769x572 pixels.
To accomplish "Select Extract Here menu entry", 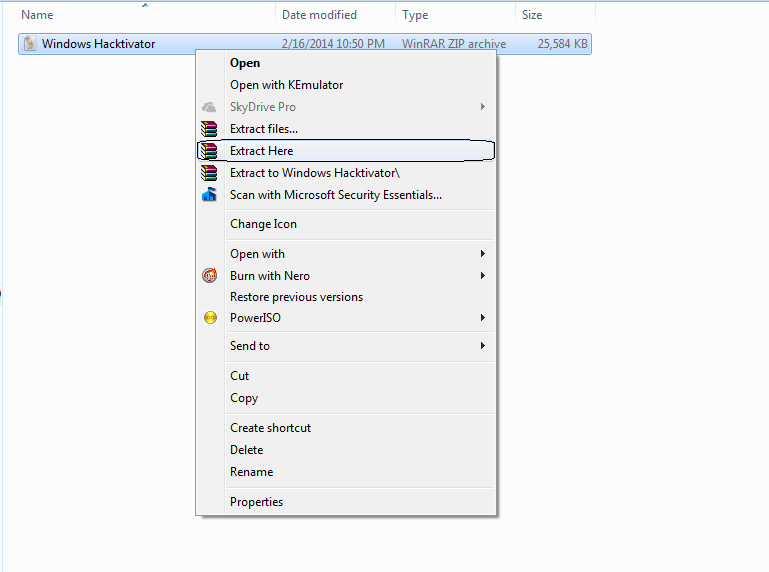I will (x=346, y=151).
